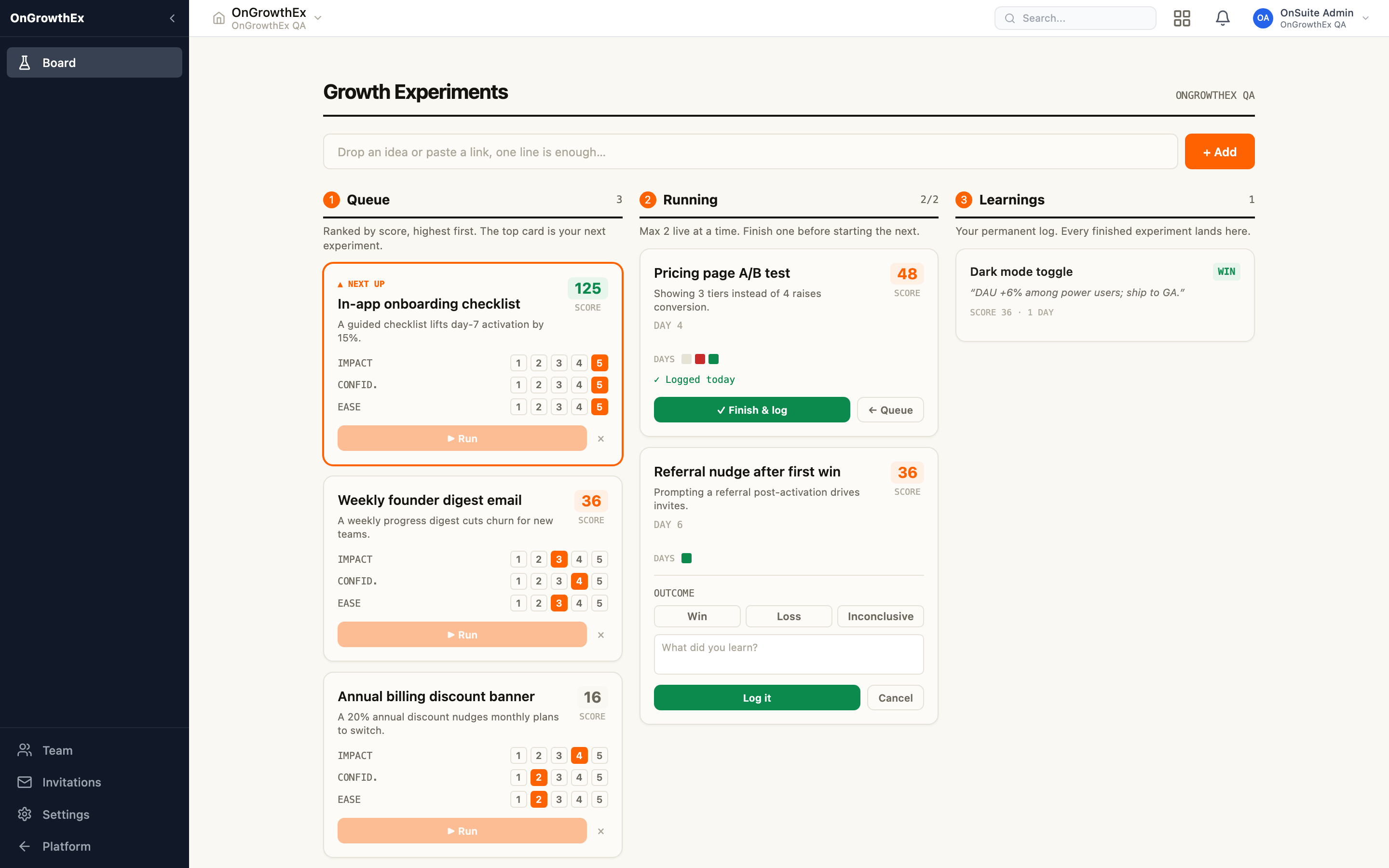The image size is (1389, 868).
Task: Remove the In-app onboarding checklist card
Action: click(601, 439)
